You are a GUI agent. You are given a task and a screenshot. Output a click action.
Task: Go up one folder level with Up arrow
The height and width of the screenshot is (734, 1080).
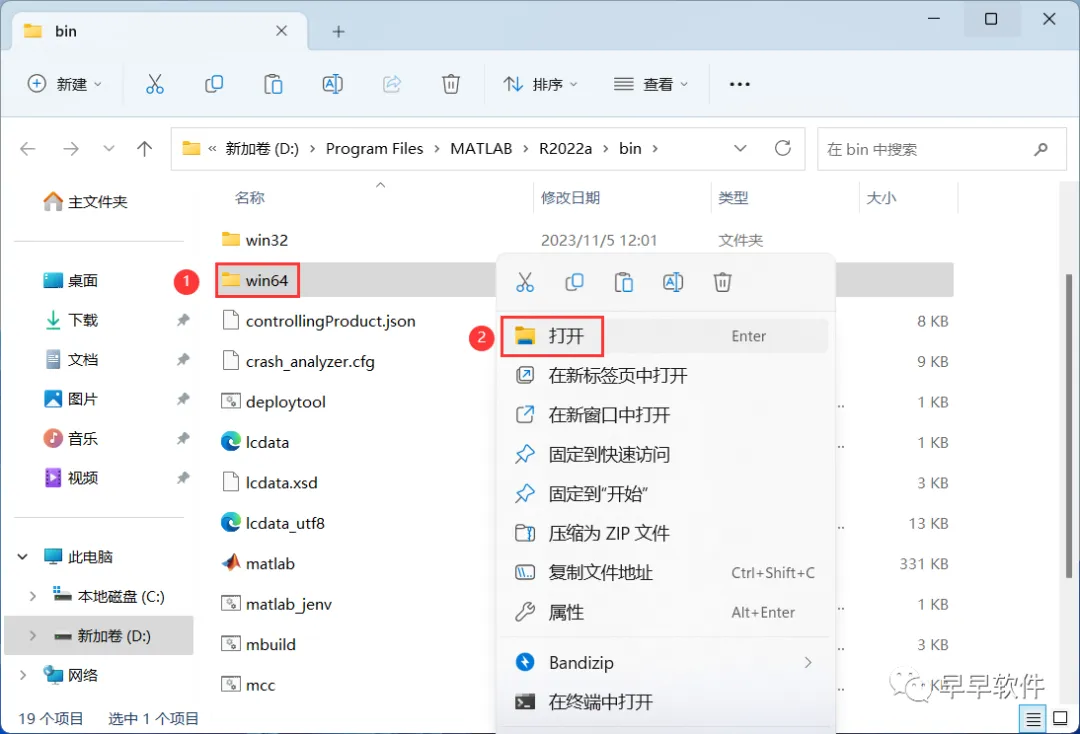tap(144, 149)
